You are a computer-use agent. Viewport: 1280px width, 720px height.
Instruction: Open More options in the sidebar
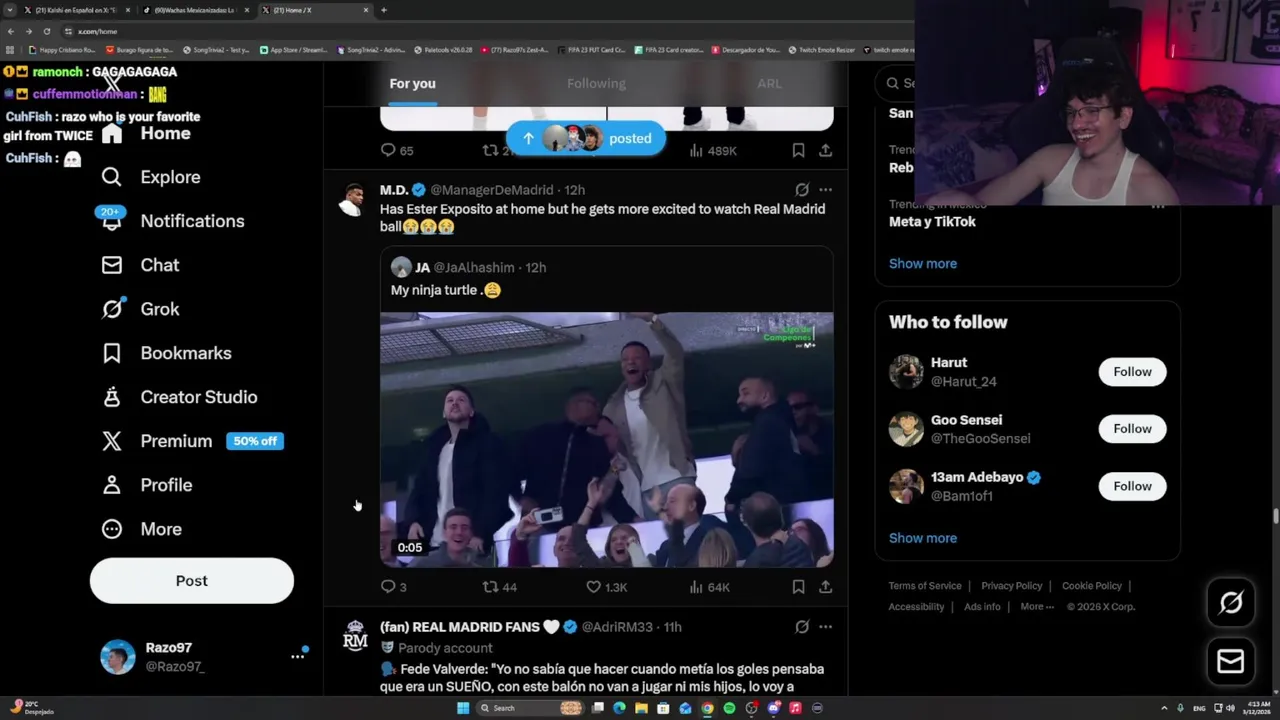(x=141, y=529)
